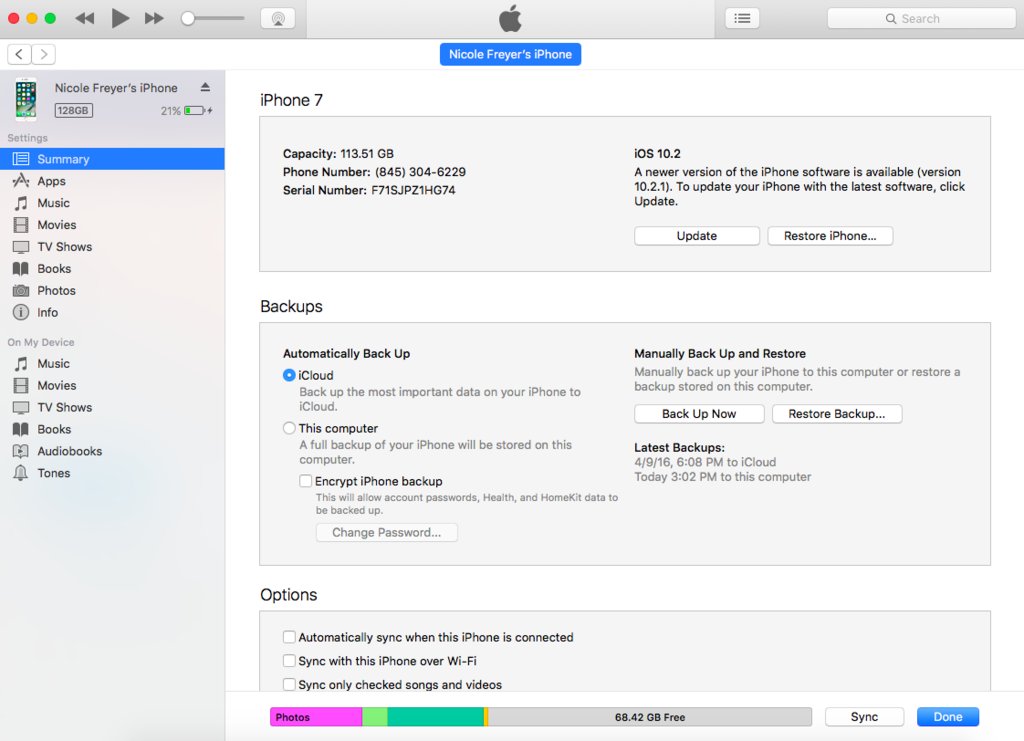Click the Movies icon under On My Device

click(21, 385)
